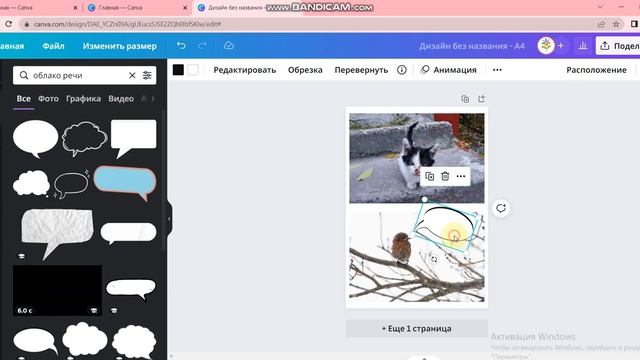This screenshot has height=360, width=640.
Task: Add page via Еще 1 страница
Action: coord(417,329)
